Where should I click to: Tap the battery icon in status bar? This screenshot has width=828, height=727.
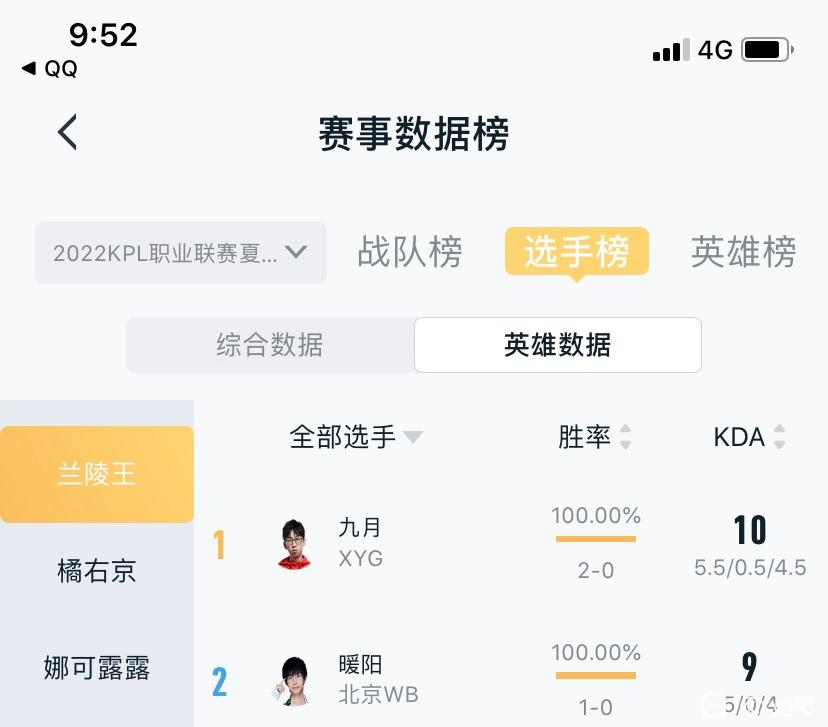[768, 50]
